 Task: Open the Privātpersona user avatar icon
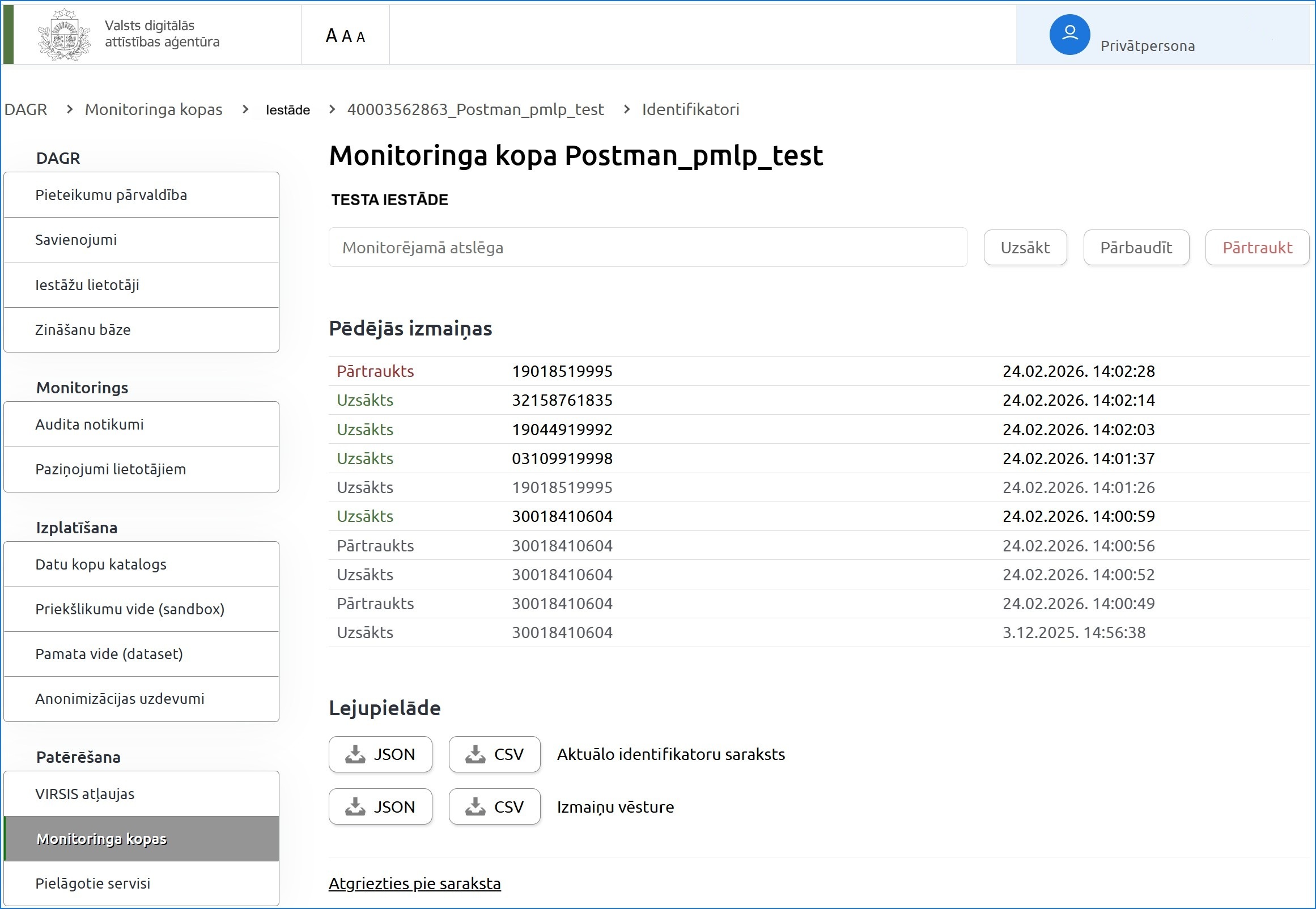coord(1069,34)
